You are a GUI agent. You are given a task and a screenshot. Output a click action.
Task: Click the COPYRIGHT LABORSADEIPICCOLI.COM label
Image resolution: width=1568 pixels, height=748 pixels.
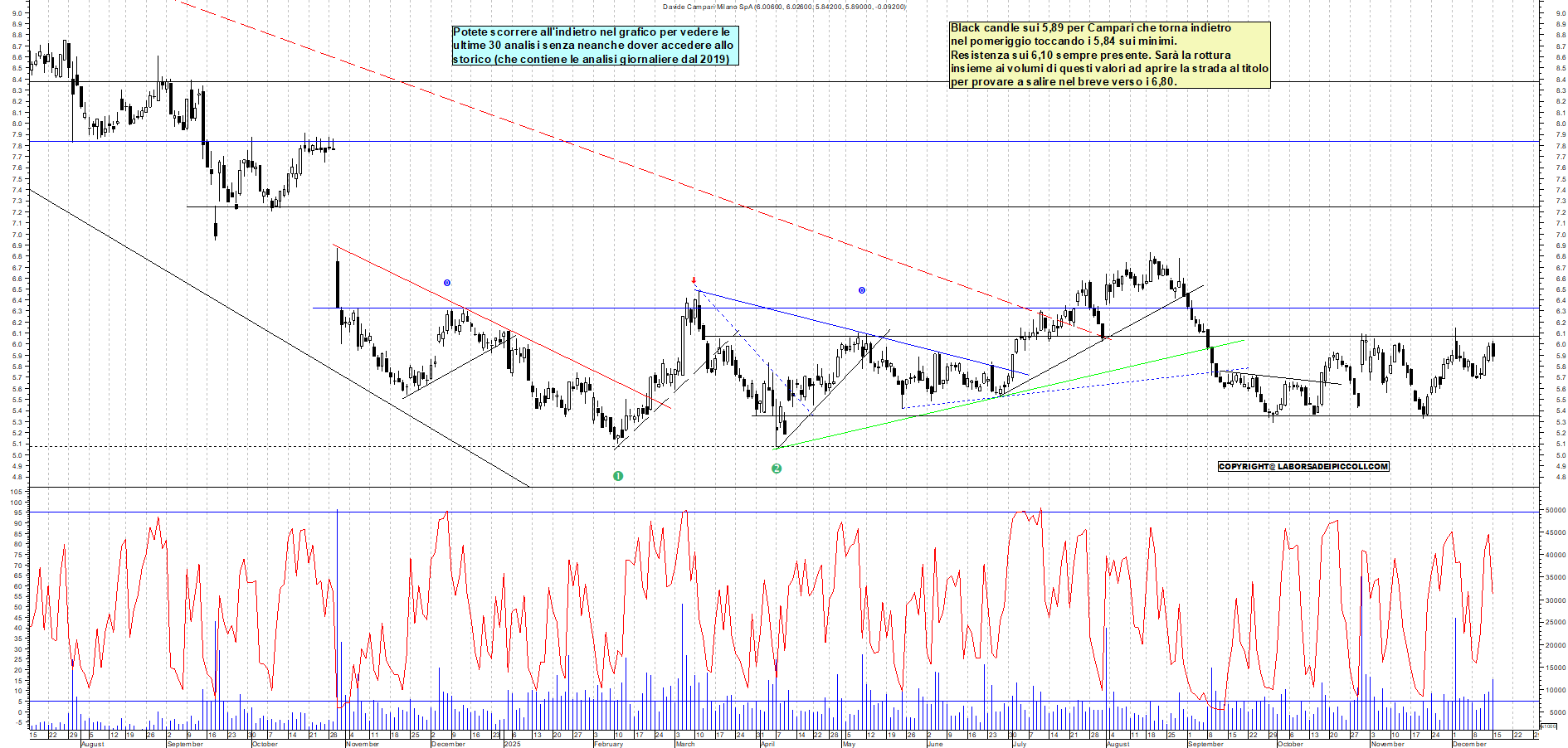point(1303,466)
